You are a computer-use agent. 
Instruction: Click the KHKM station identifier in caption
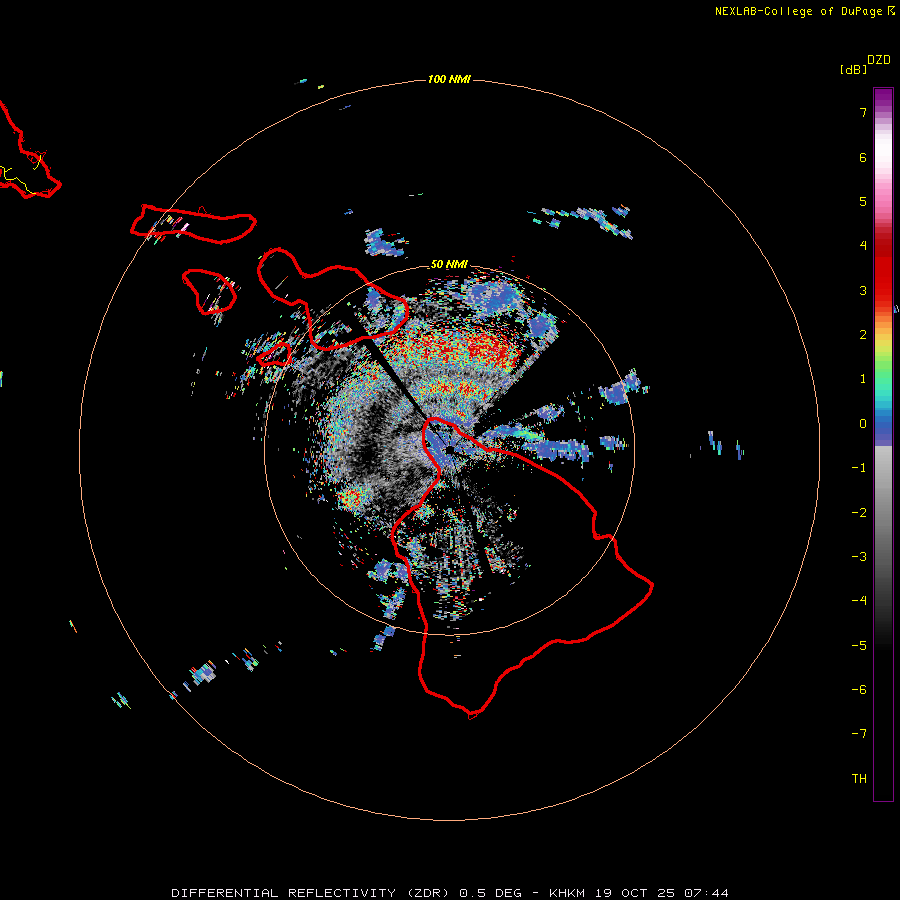tap(568, 893)
